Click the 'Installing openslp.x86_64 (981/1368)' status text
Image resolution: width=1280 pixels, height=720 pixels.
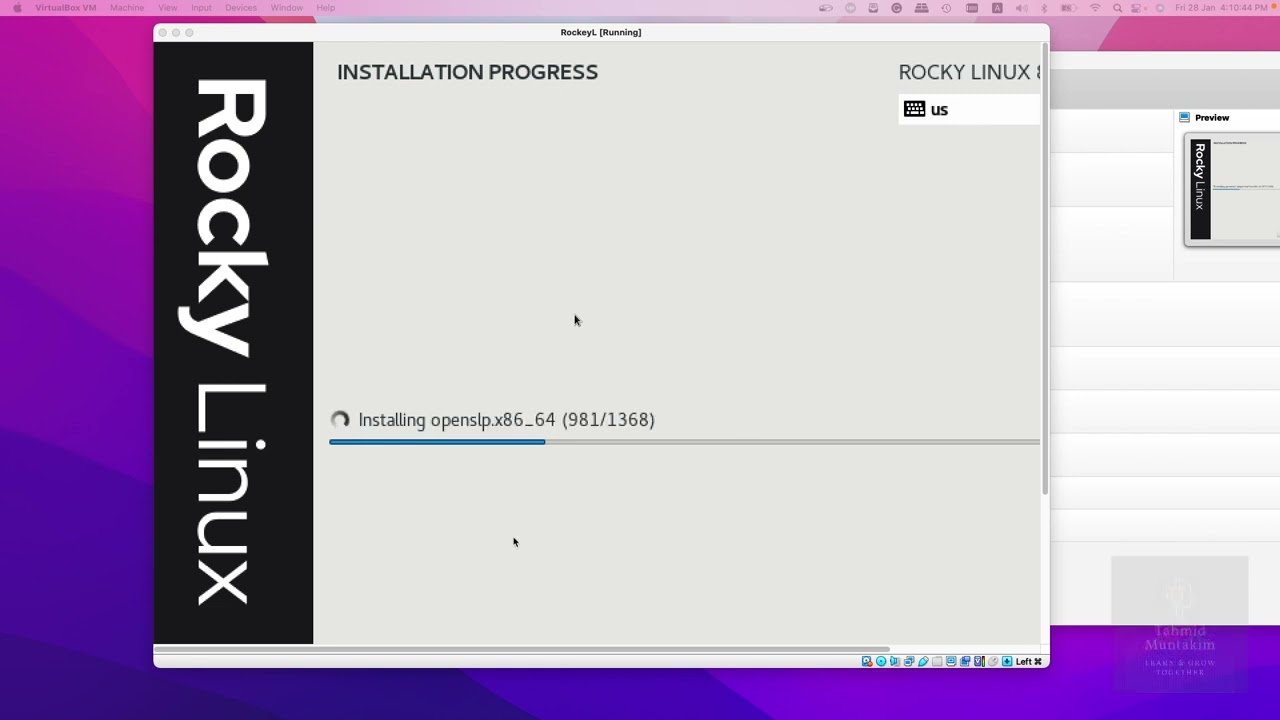pyautogui.click(x=506, y=420)
